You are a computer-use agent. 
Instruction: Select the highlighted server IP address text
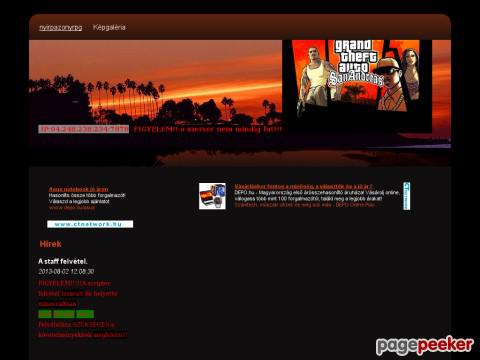coord(84,129)
